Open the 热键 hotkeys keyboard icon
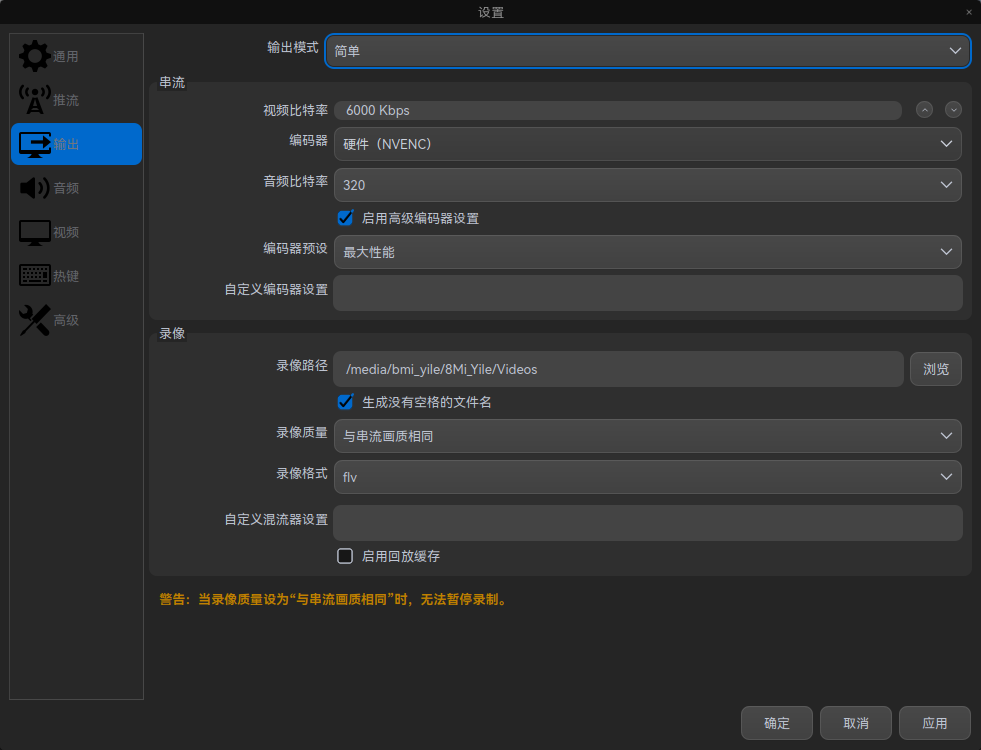981x750 pixels. [34, 276]
